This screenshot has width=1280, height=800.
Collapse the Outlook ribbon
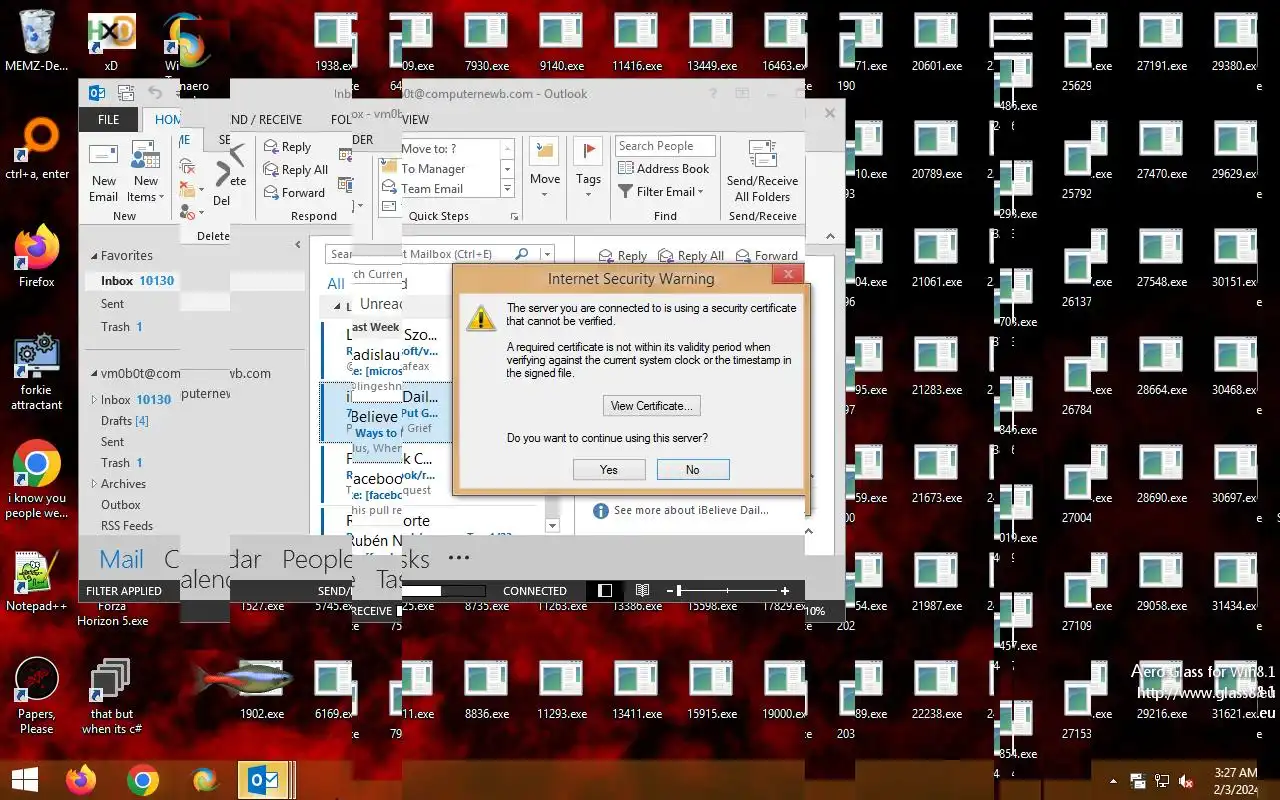[x=830, y=237]
